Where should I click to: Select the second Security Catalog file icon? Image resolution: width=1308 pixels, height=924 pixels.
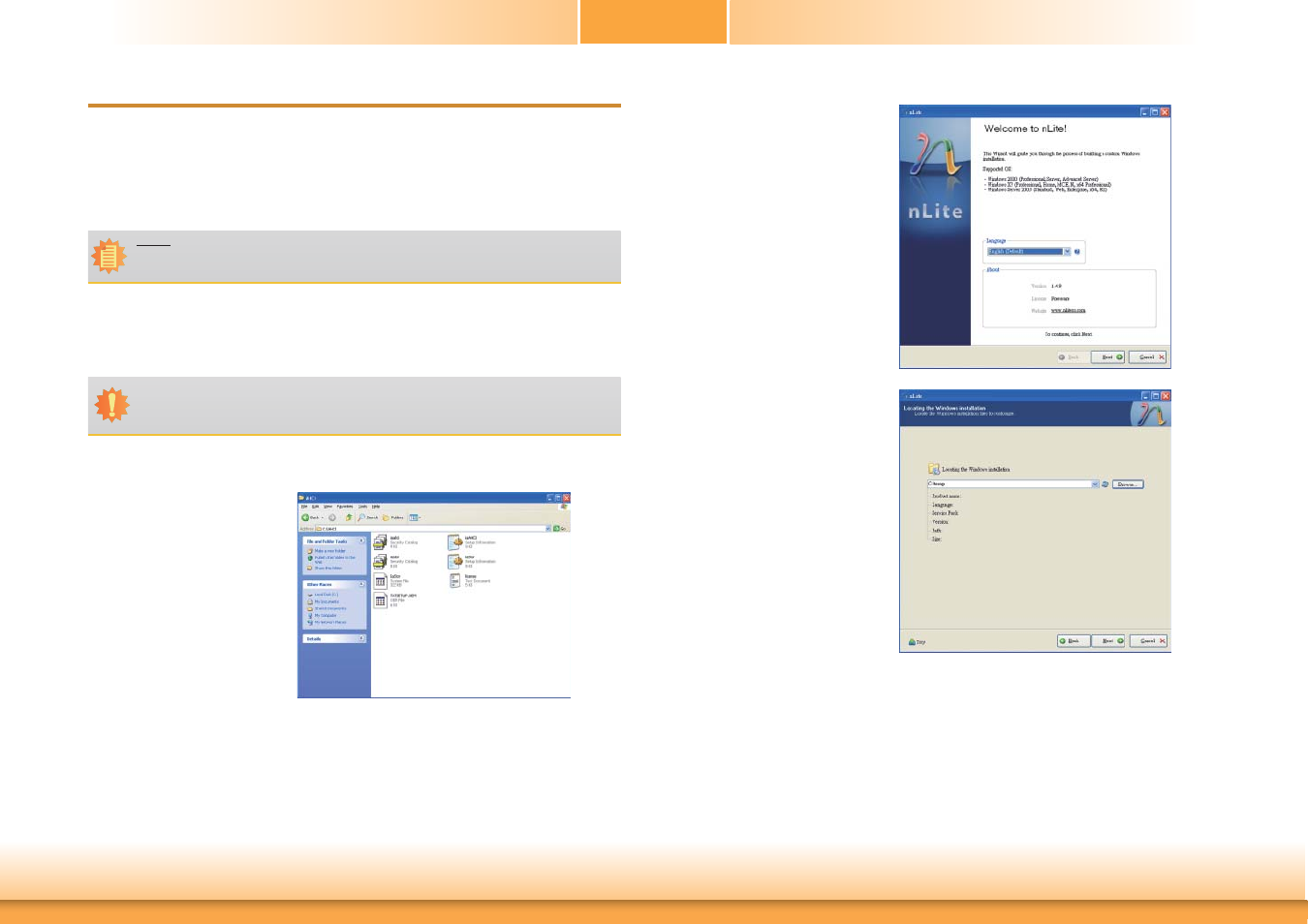380,562
